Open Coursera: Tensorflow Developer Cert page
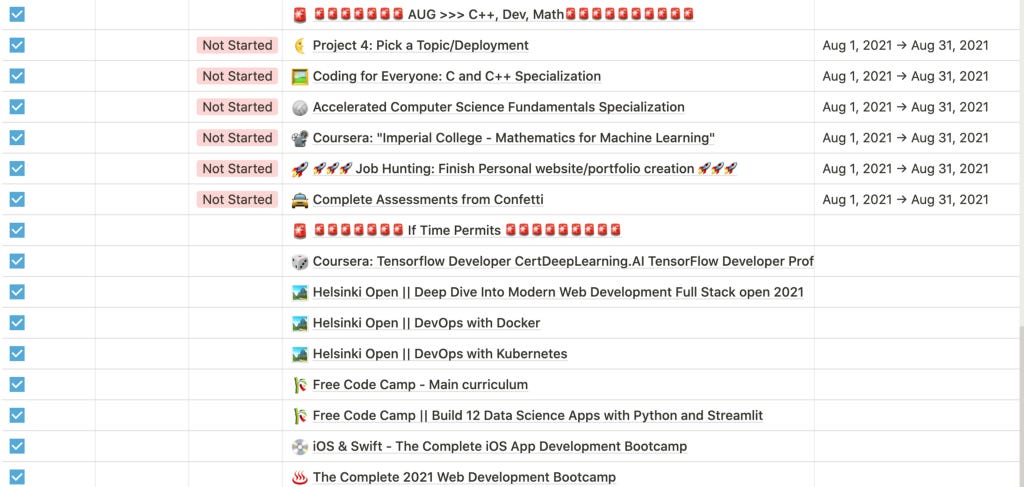This screenshot has width=1024, height=487. 563,261
